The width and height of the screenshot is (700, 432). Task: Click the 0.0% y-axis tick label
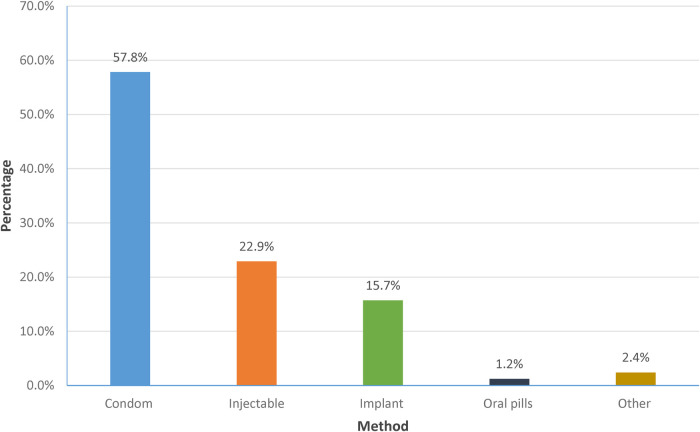[40, 385]
